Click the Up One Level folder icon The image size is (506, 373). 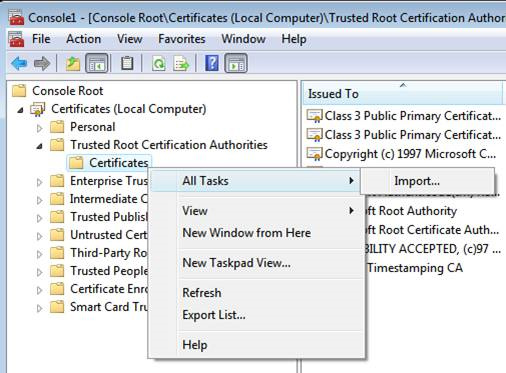[x=73, y=63]
